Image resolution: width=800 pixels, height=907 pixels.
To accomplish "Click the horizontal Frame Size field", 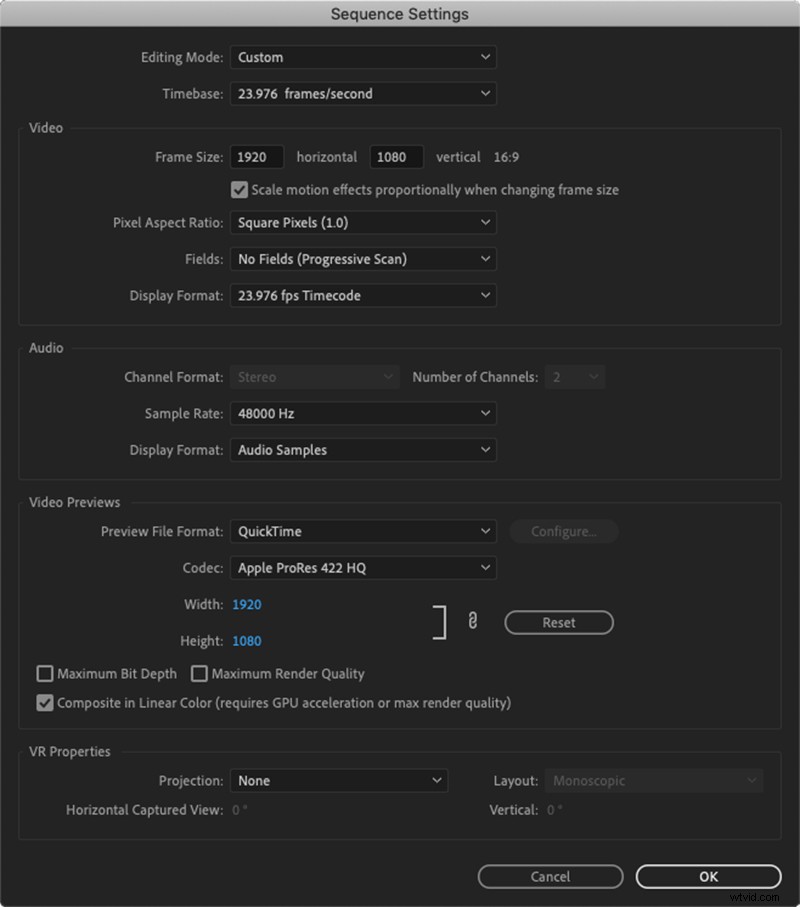I will tap(257, 156).
